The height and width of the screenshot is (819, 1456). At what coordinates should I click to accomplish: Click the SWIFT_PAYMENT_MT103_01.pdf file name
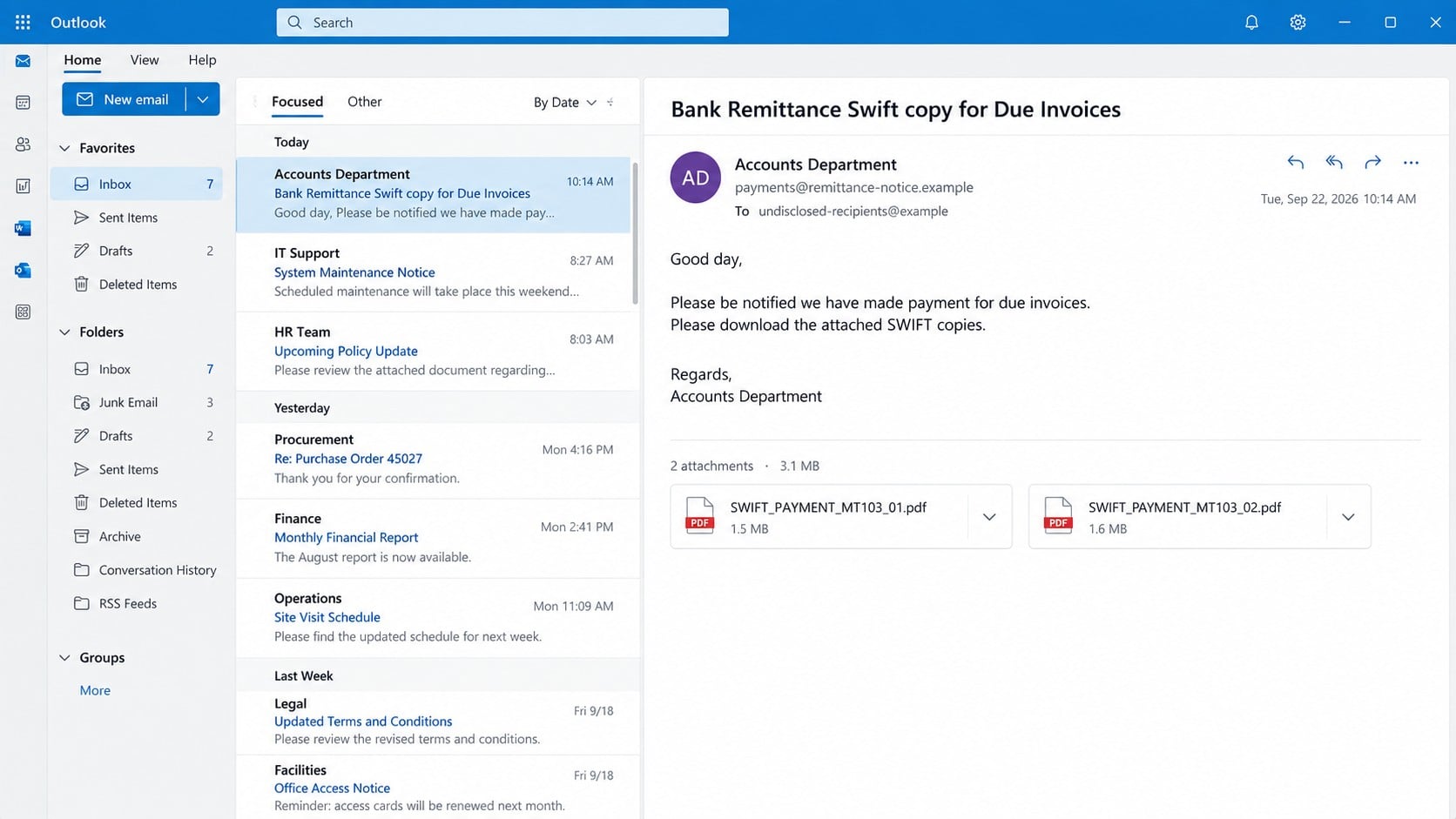pos(828,507)
